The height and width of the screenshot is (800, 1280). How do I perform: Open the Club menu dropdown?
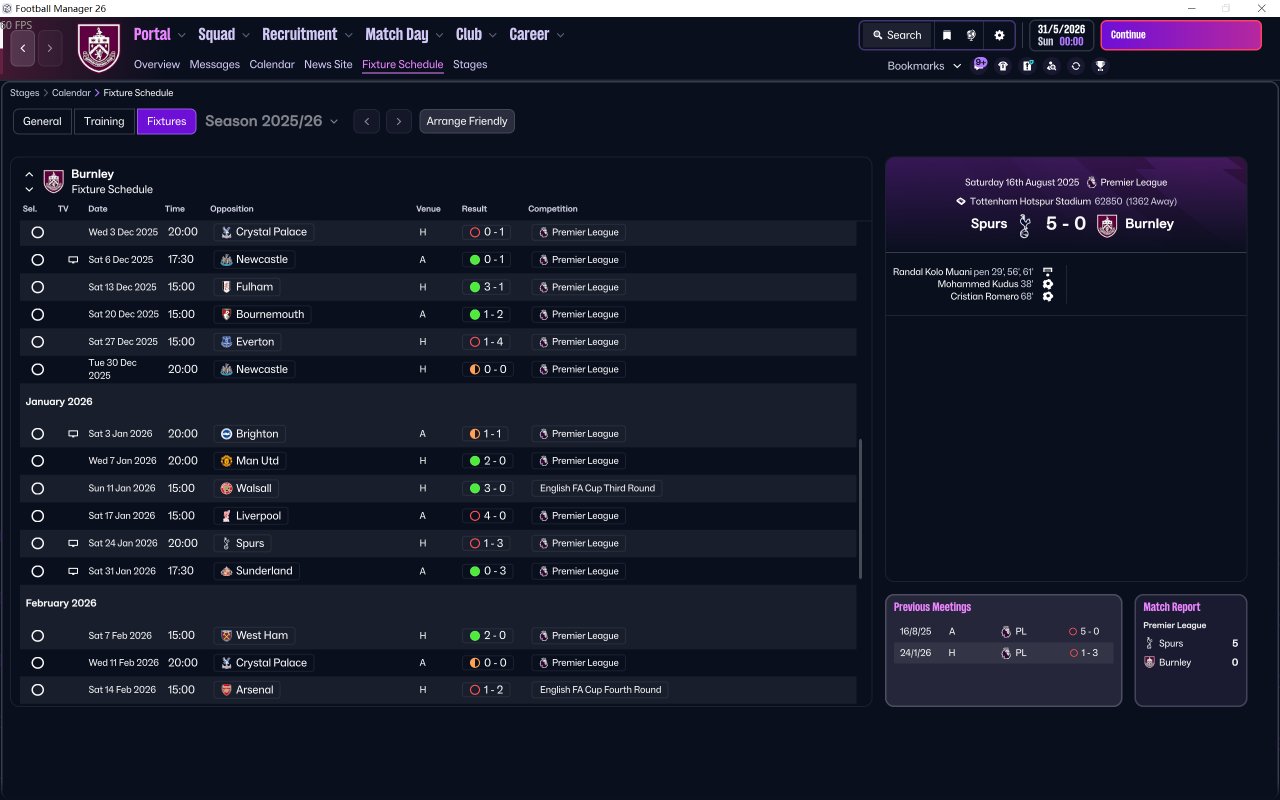click(476, 35)
